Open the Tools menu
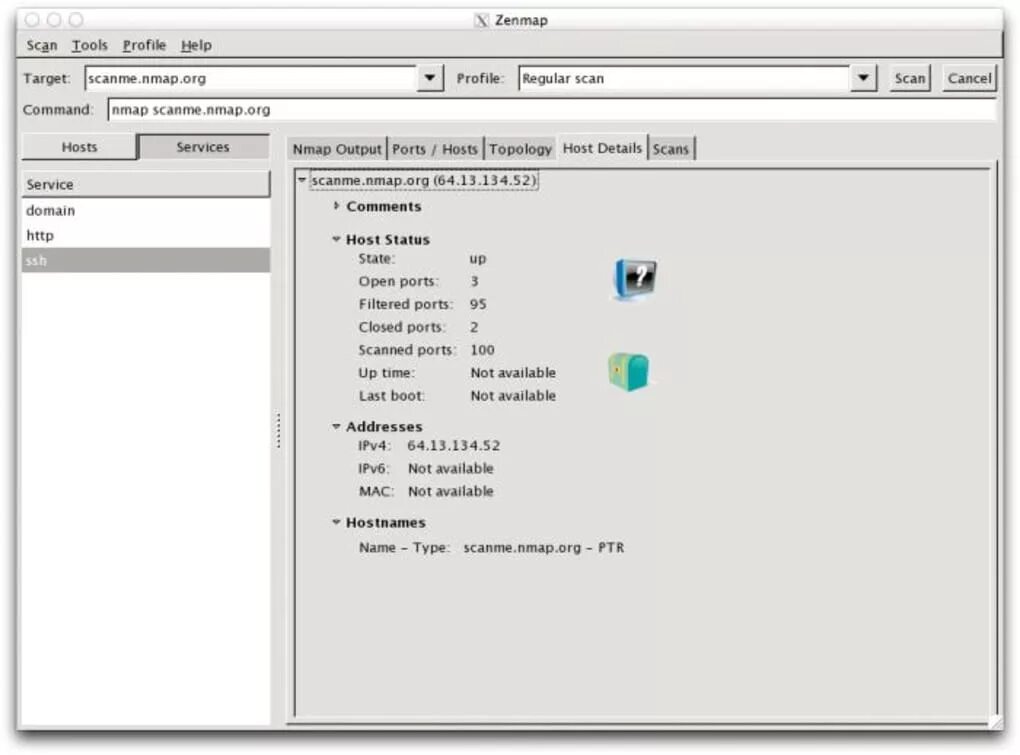1020x755 pixels. 89,46
